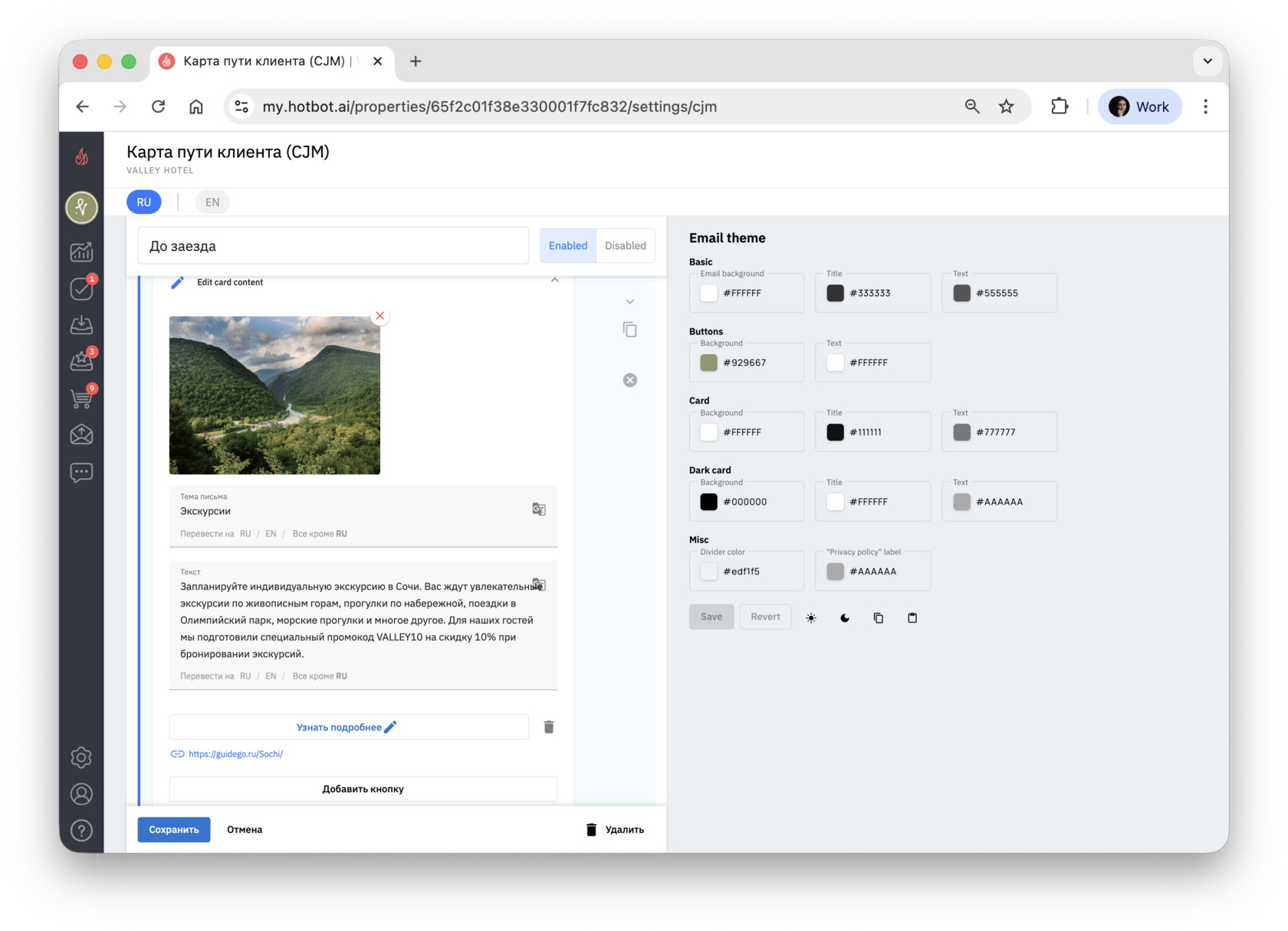
Task: Click the Basic Text #555555 value
Action: (997, 293)
